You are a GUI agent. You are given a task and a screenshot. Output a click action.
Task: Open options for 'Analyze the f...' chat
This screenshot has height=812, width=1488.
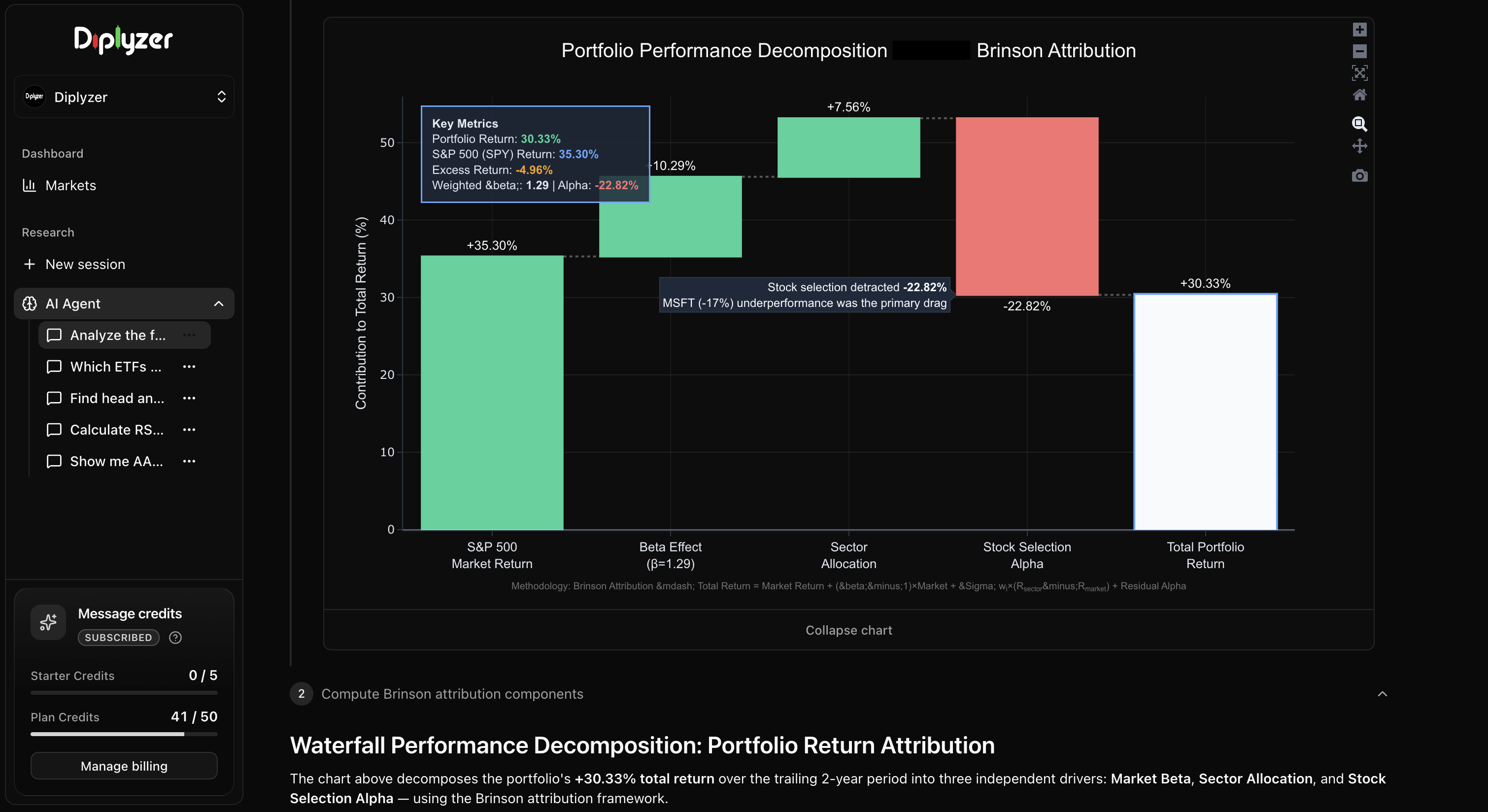(x=189, y=335)
